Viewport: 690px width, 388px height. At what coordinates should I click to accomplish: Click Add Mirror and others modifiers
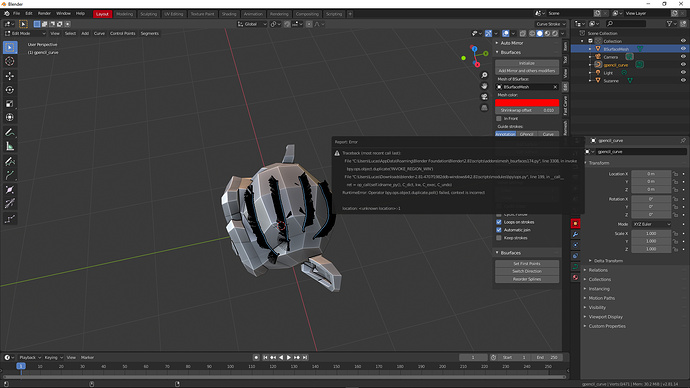coord(527,71)
